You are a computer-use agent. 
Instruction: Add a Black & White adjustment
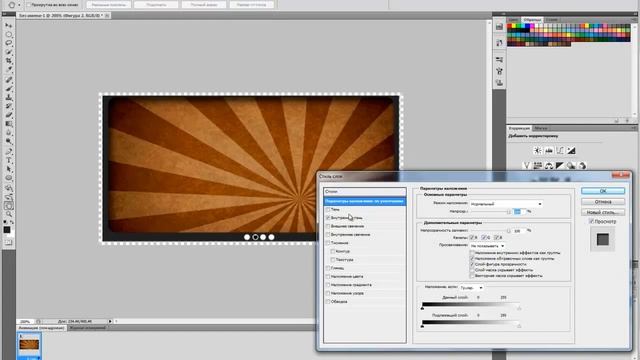tap(560, 165)
